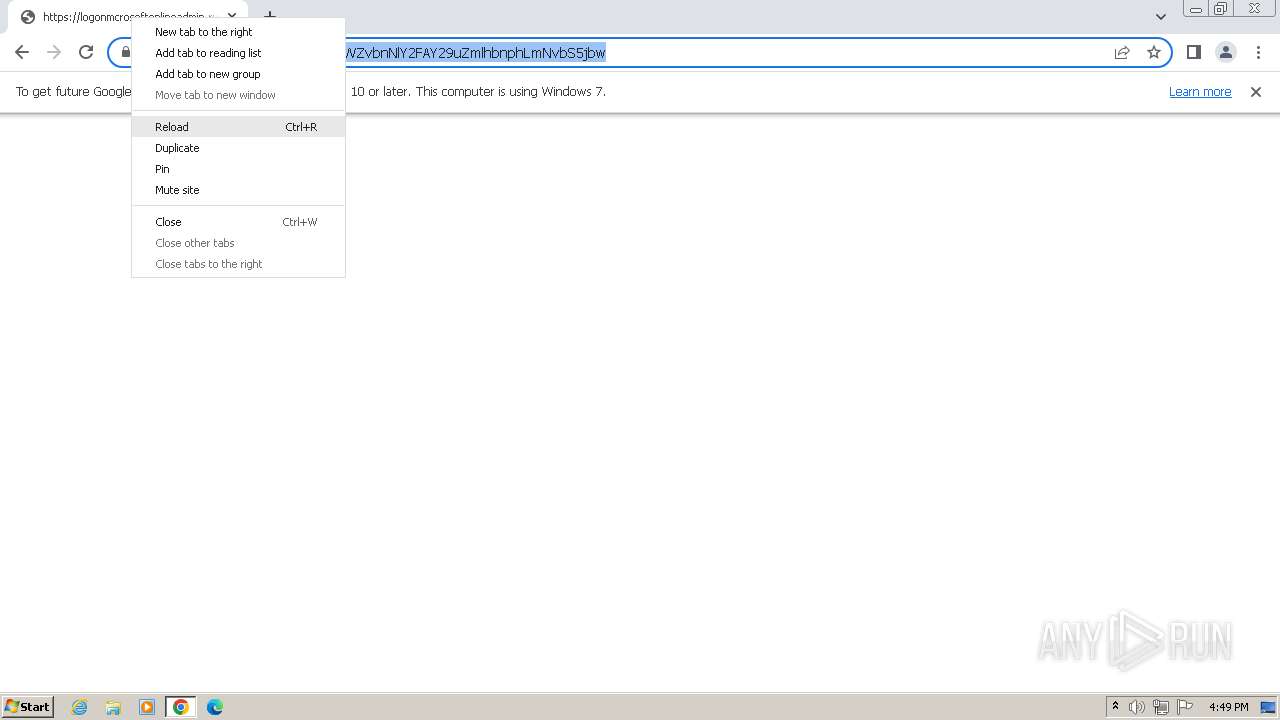
Task: Open Action Center flag icon
Action: pyautogui.click(x=1185, y=707)
